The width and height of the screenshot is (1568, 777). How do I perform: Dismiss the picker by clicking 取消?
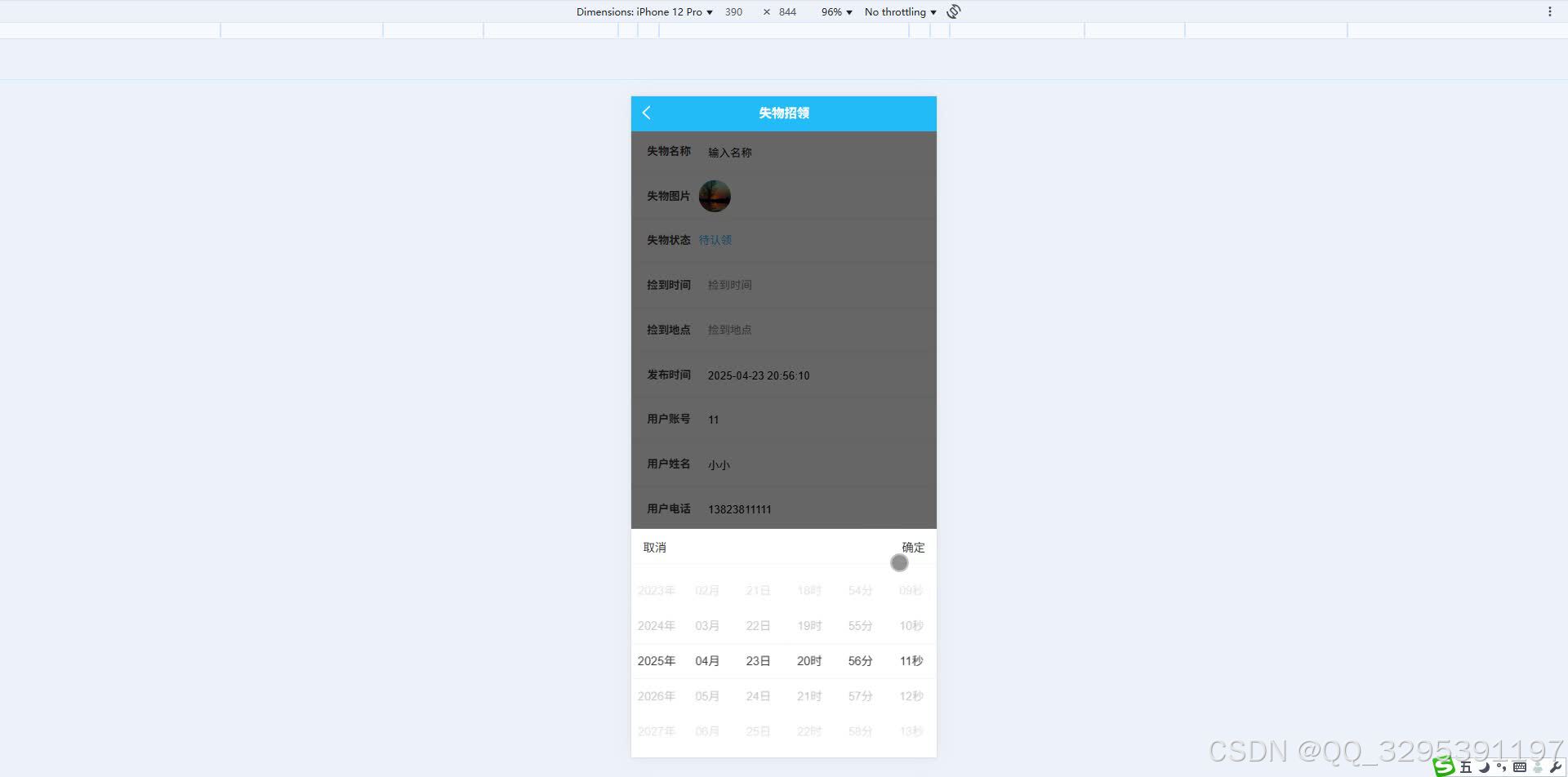[654, 548]
